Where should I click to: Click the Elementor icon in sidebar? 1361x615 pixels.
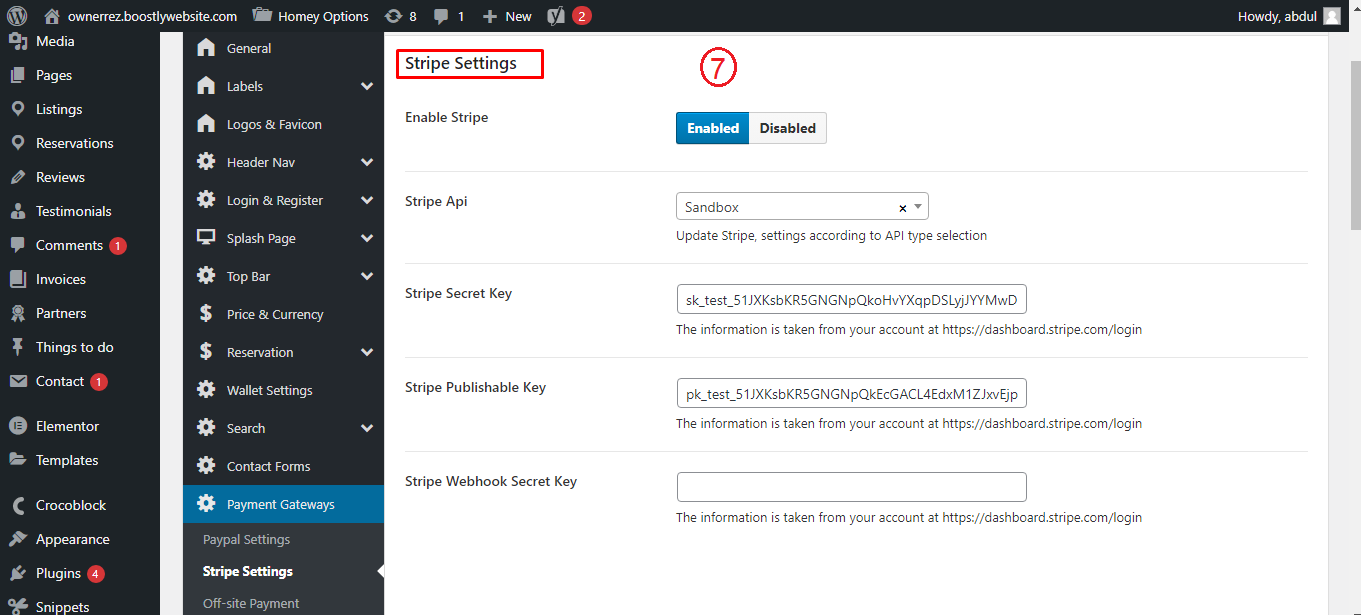[x=17, y=426]
